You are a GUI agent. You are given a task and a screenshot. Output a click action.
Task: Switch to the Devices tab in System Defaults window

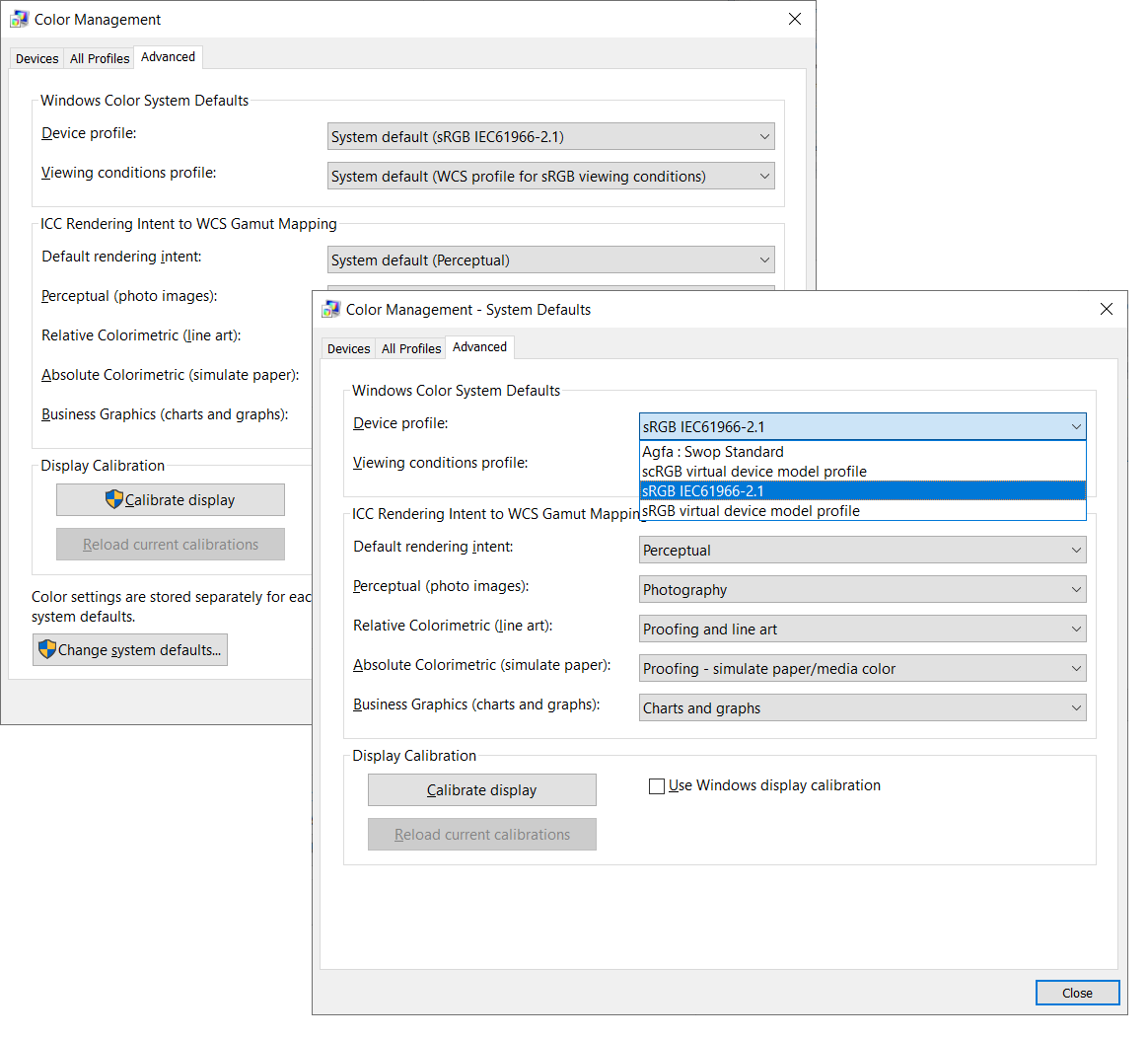point(347,347)
